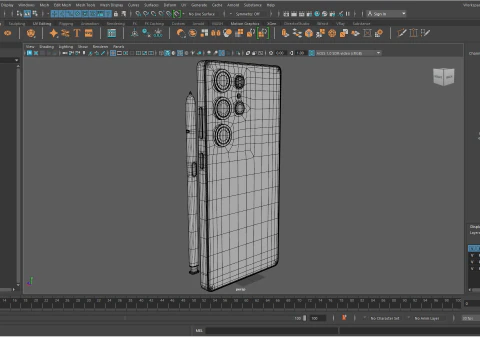Click the orange sphere-web shelf icon

332,33
